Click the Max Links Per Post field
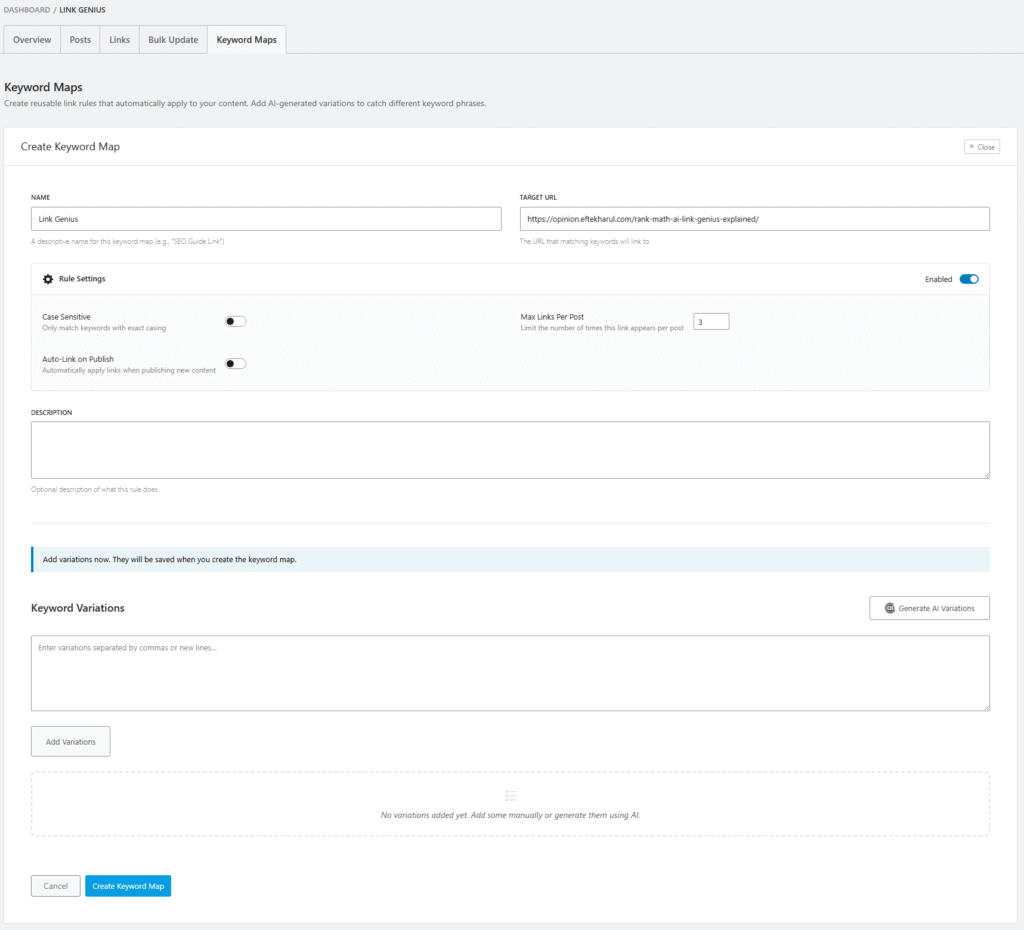Screen dimensions: 1024x930 pos(711,321)
